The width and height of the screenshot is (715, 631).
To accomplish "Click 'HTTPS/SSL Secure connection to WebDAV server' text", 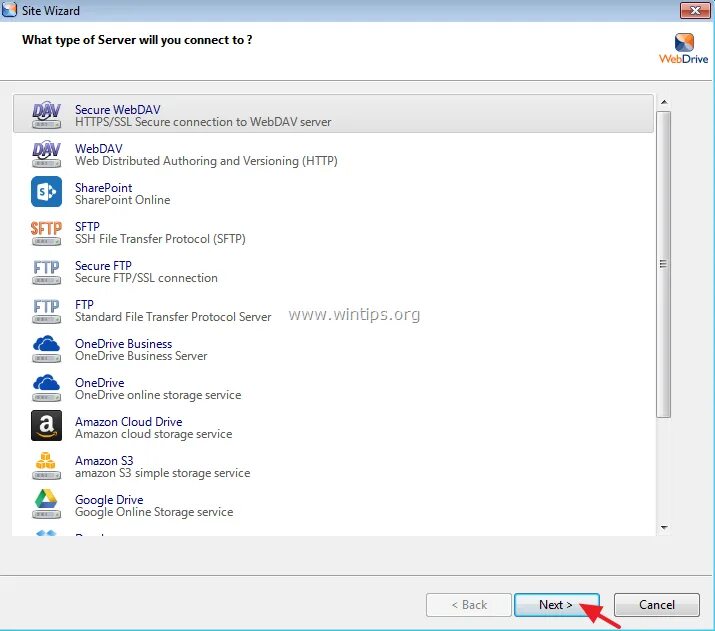I will click(203, 122).
